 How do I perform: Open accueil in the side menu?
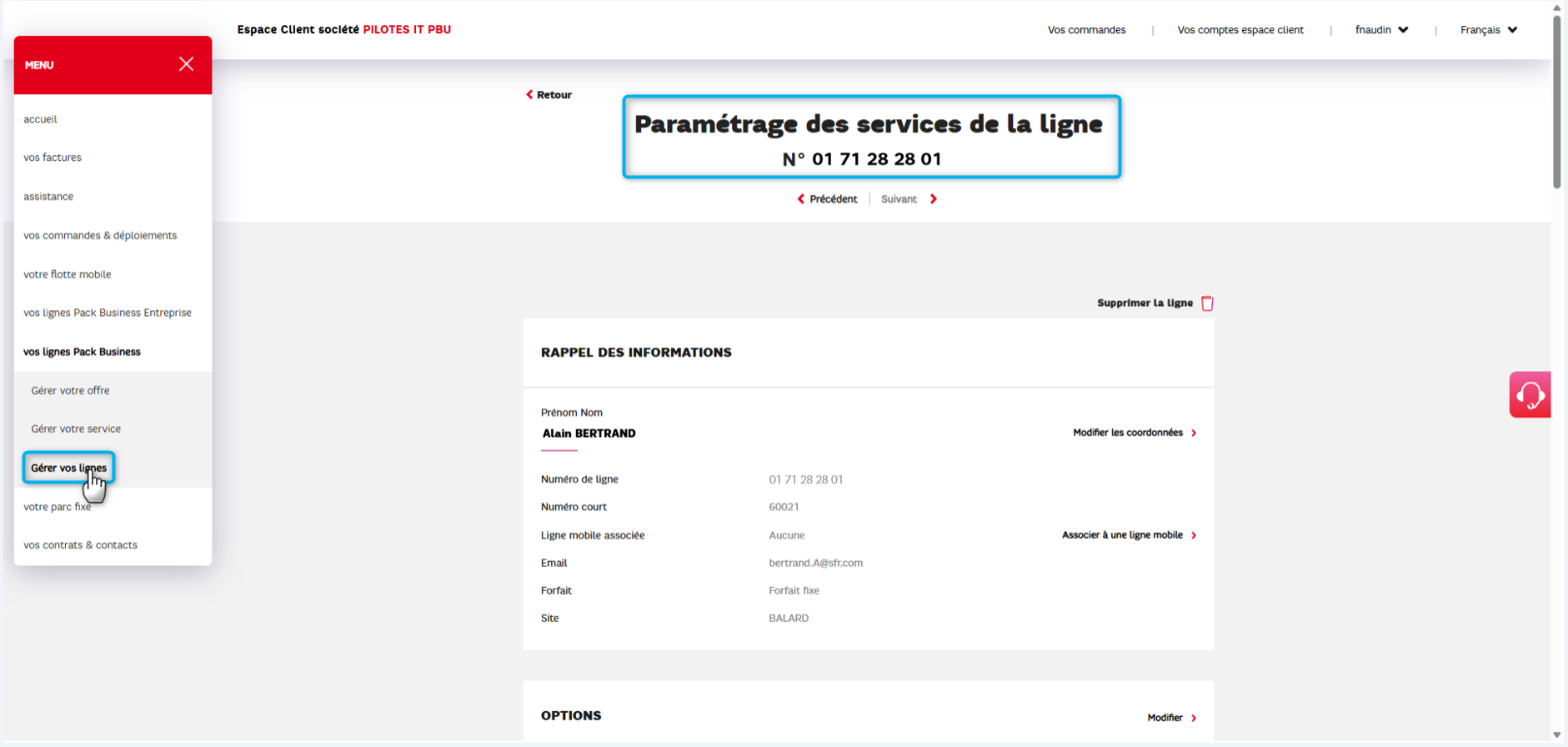(40, 119)
